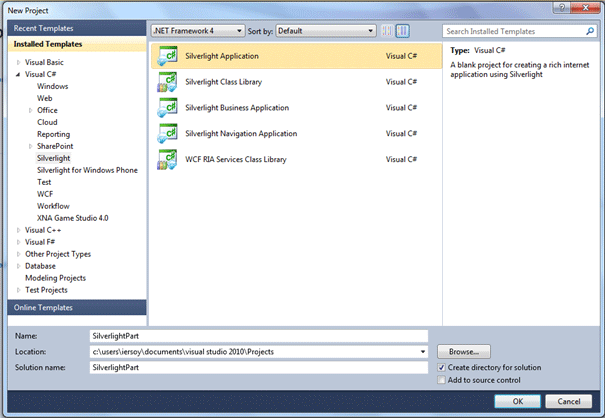Click the Cancel button

point(569,401)
